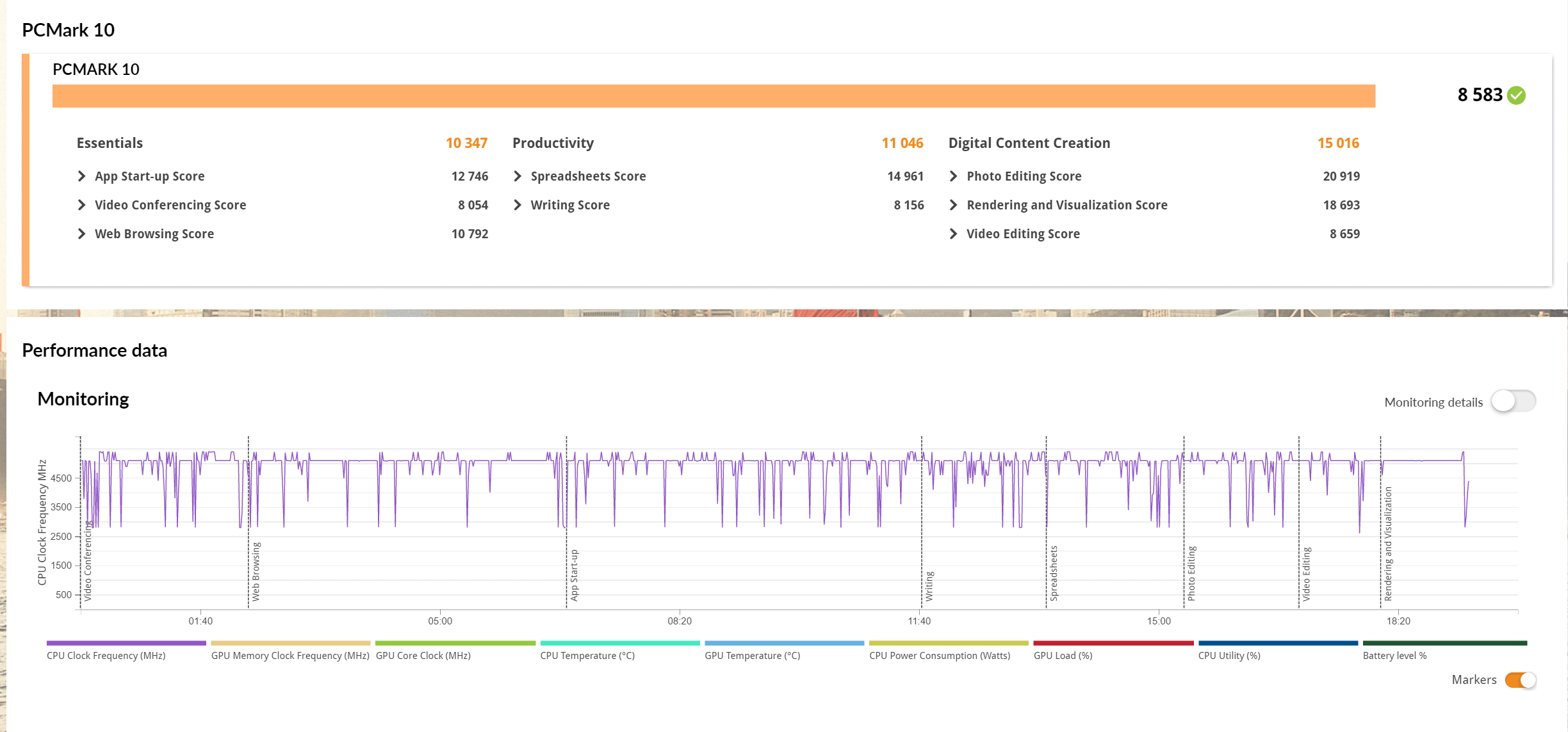Image resolution: width=1568 pixels, height=732 pixels.
Task: Click the Spreadsheets timeline marker
Action: 1054,573
